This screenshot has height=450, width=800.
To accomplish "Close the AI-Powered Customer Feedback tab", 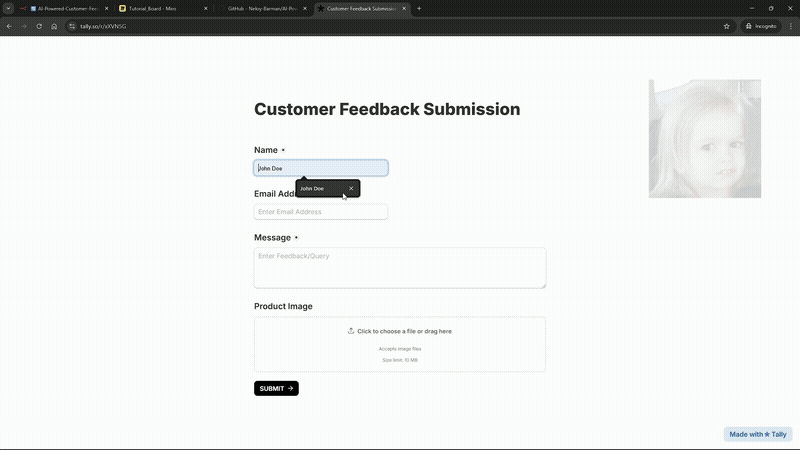I will 107,8.
